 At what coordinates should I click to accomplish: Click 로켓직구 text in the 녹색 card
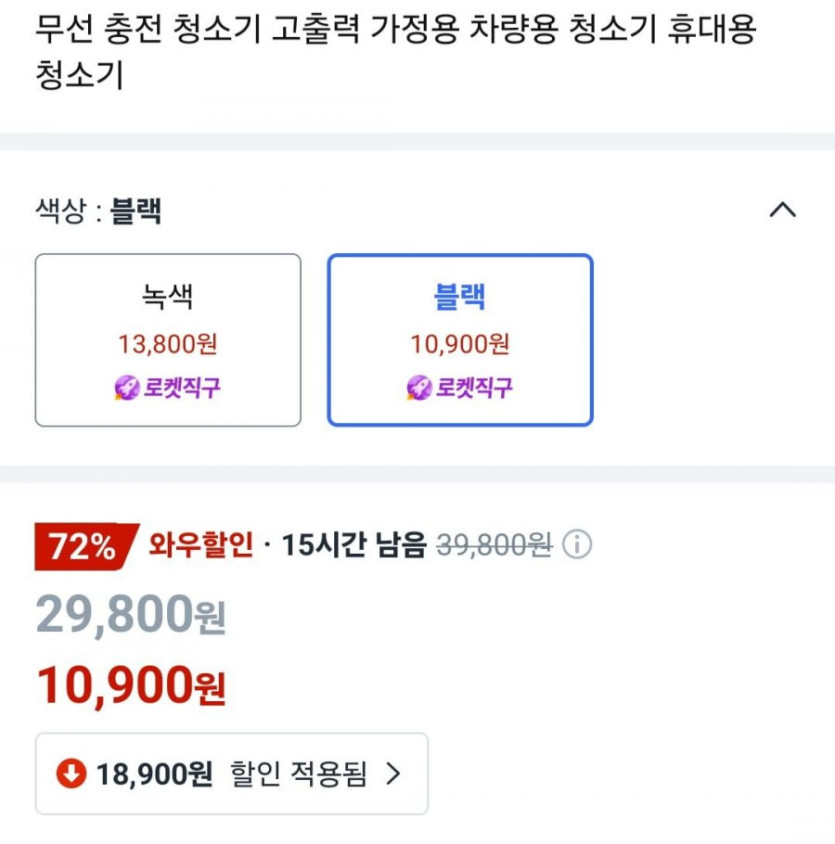tap(181, 389)
